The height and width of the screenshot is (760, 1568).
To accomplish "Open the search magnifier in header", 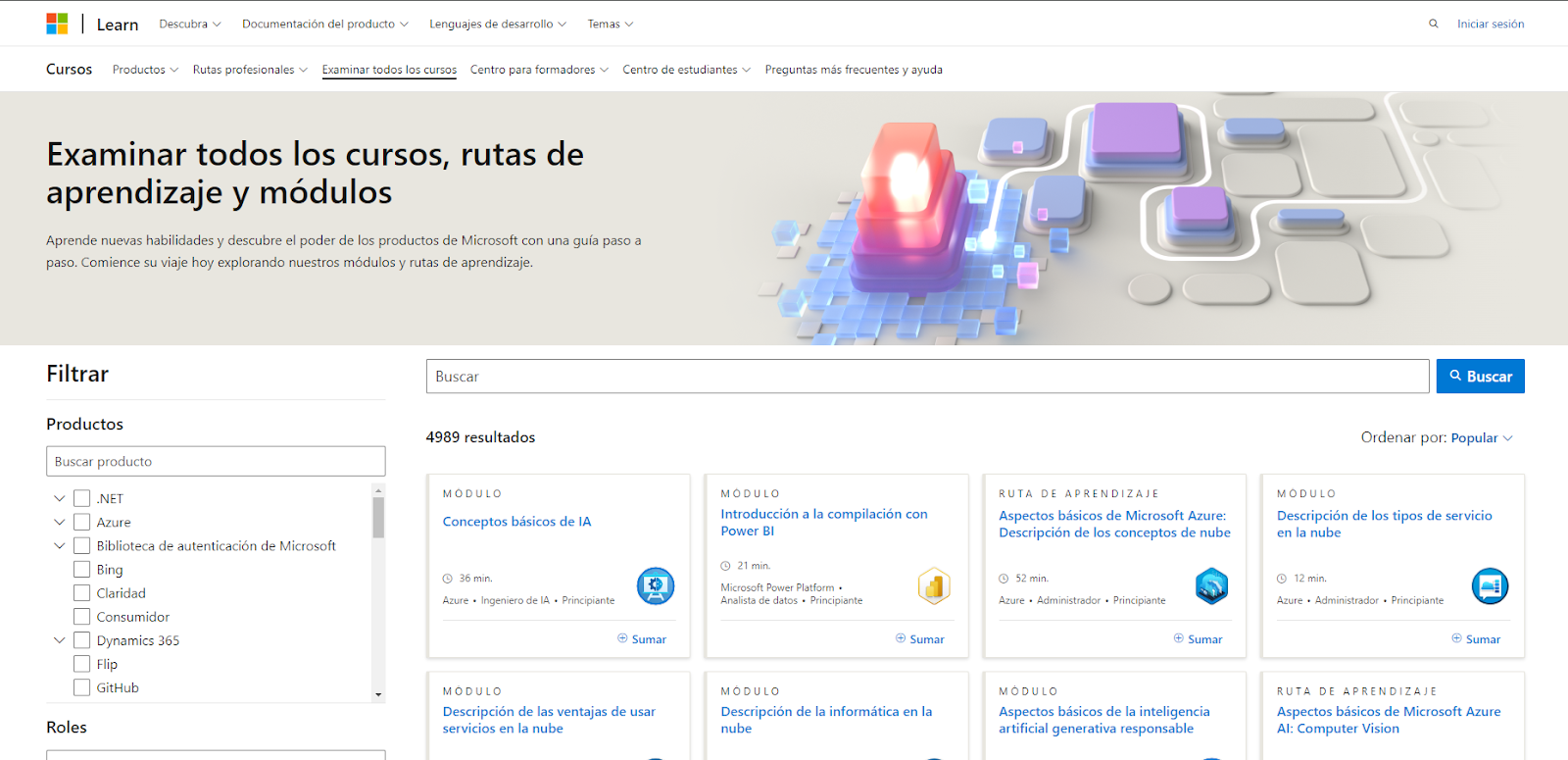I will click(x=1434, y=24).
